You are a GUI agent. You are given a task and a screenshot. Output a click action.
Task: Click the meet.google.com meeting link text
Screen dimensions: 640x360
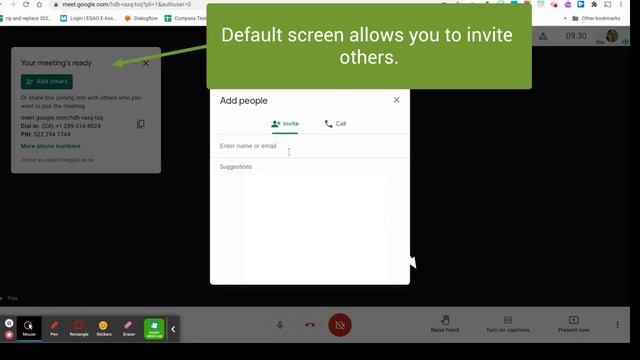pos(62,118)
